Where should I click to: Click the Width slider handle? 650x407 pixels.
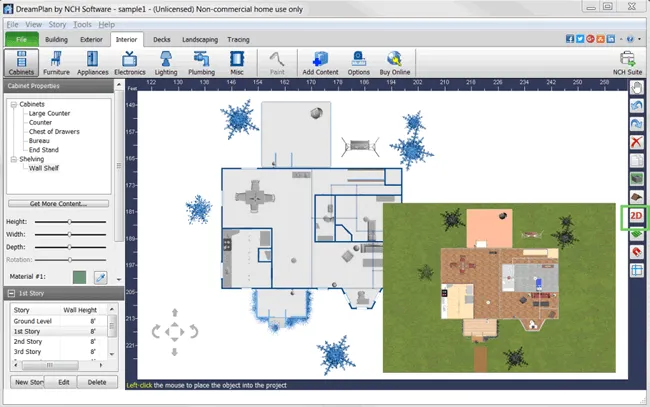click(x=70, y=234)
